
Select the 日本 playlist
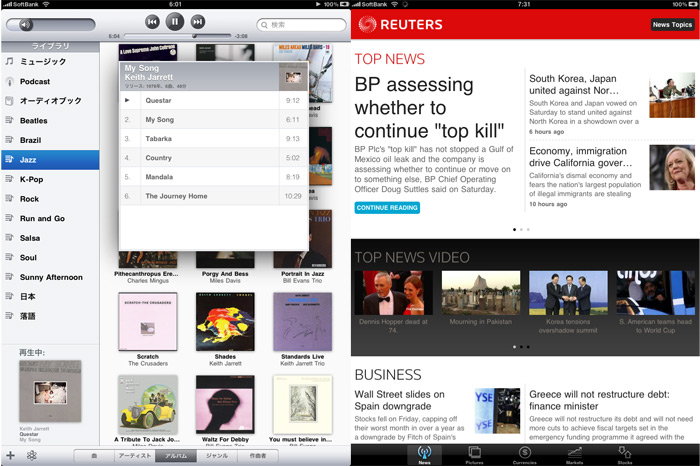point(50,296)
